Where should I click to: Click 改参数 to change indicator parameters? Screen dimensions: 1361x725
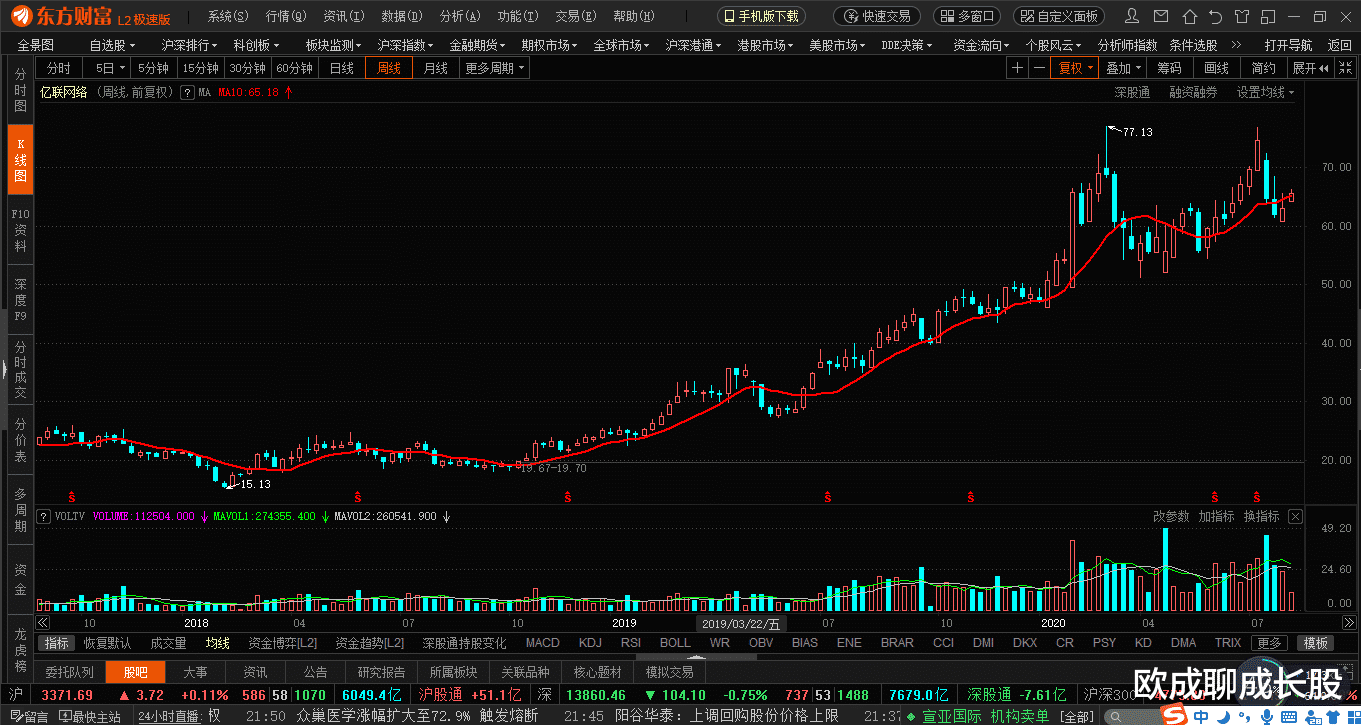pyautogui.click(x=1171, y=516)
